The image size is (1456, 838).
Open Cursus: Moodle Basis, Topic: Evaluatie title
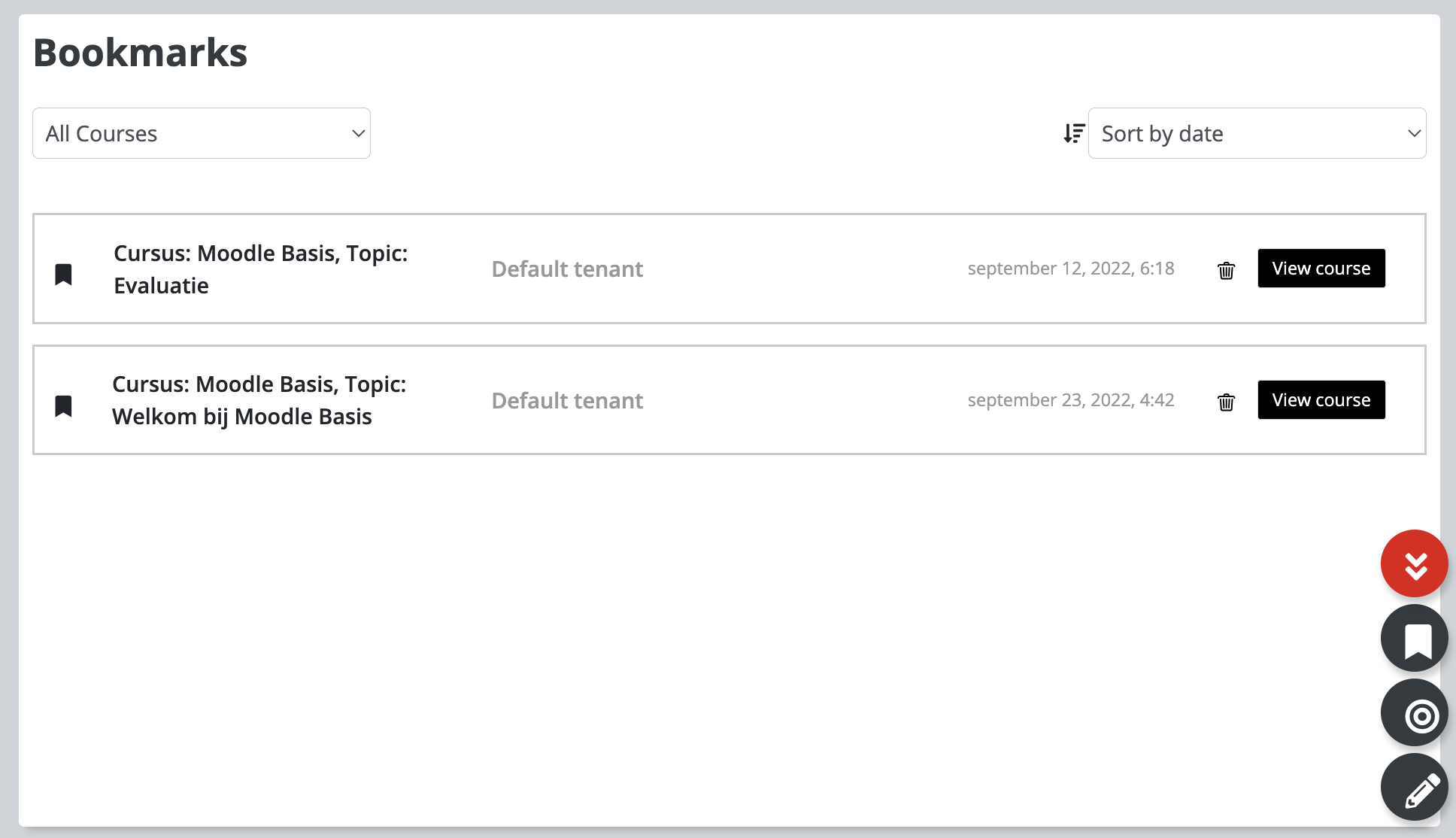pos(260,269)
